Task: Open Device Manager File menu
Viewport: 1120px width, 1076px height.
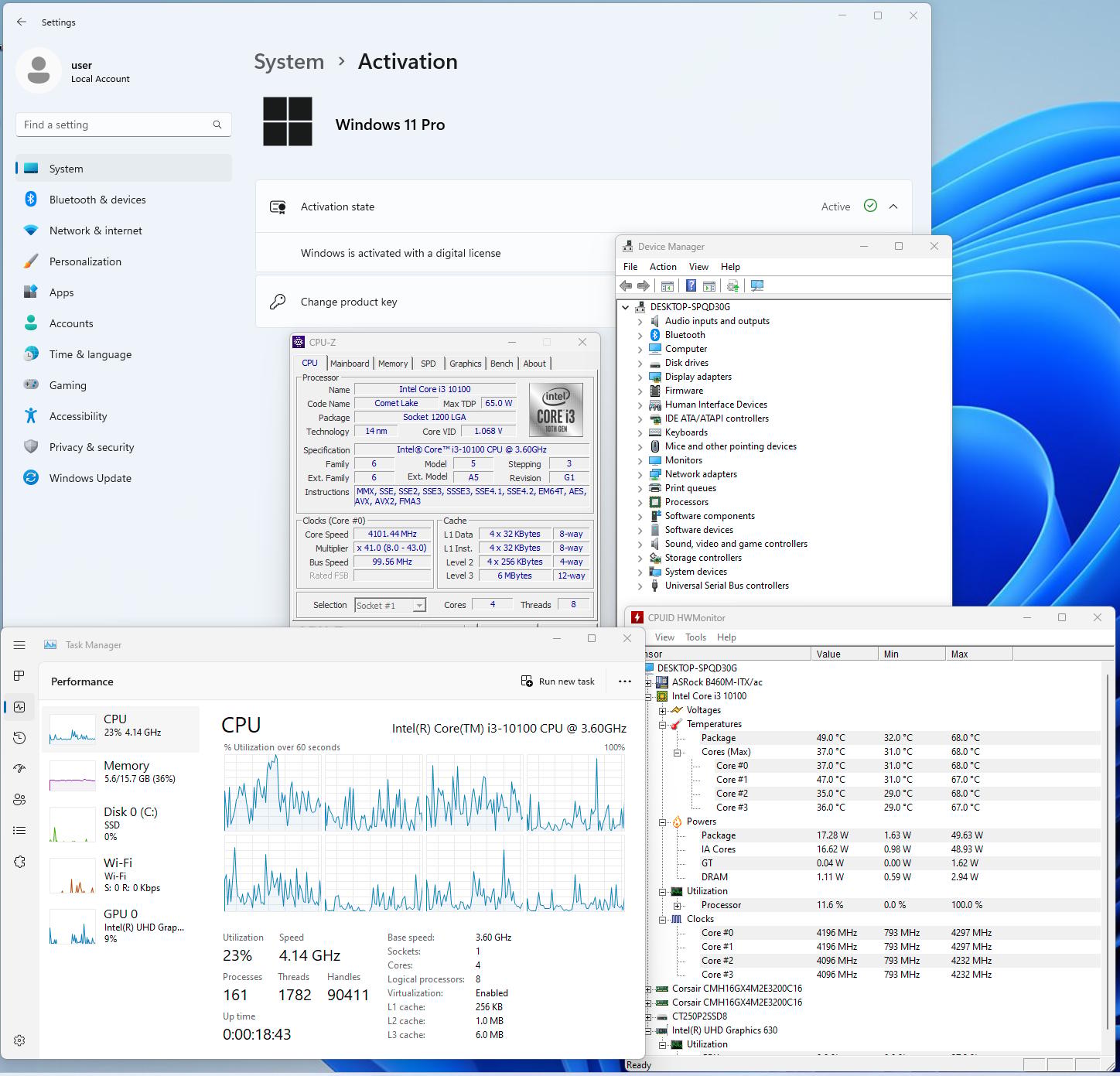Action: tap(630, 267)
